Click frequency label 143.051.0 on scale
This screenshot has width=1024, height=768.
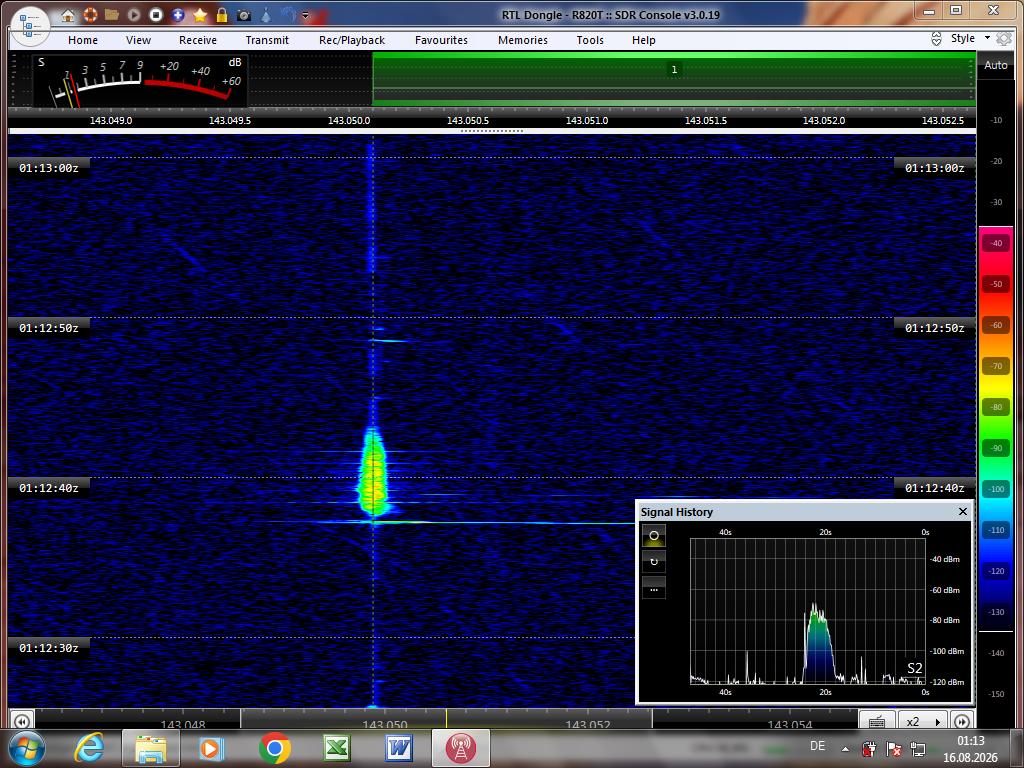pos(586,121)
